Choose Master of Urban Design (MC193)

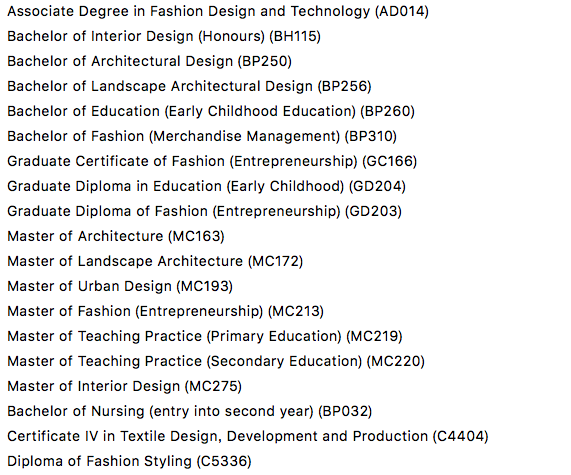pyautogui.click(x=120, y=287)
